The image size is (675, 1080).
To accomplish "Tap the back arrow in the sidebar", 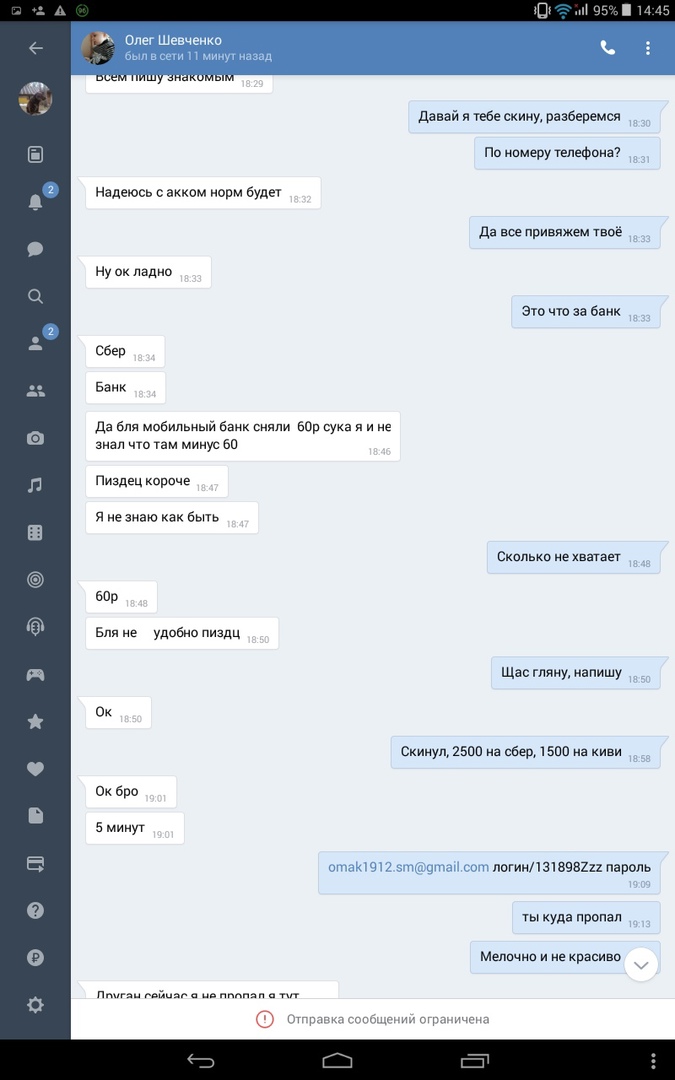I will 36,48.
